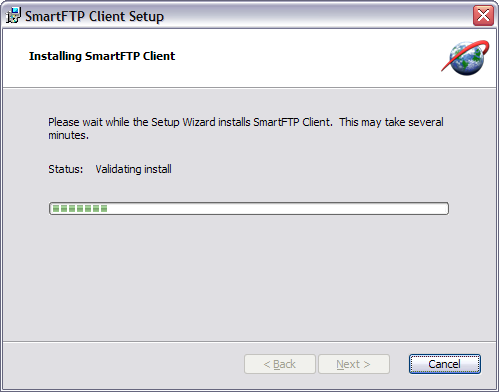Click the installer icon in the title bar
This screenshot has width=499, height=392.
pyautogui.click(x=13, y=15)
